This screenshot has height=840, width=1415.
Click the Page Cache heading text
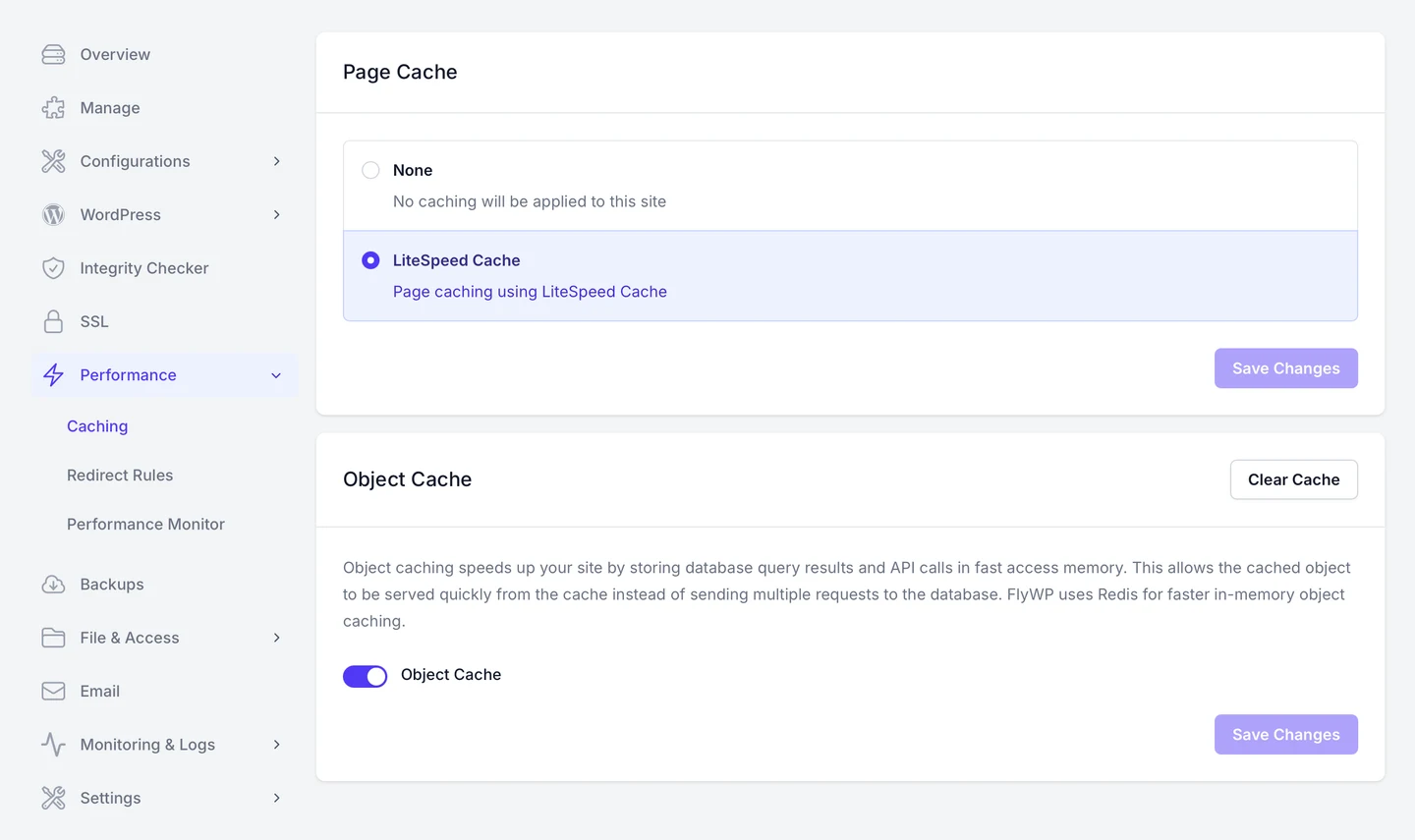400,72
